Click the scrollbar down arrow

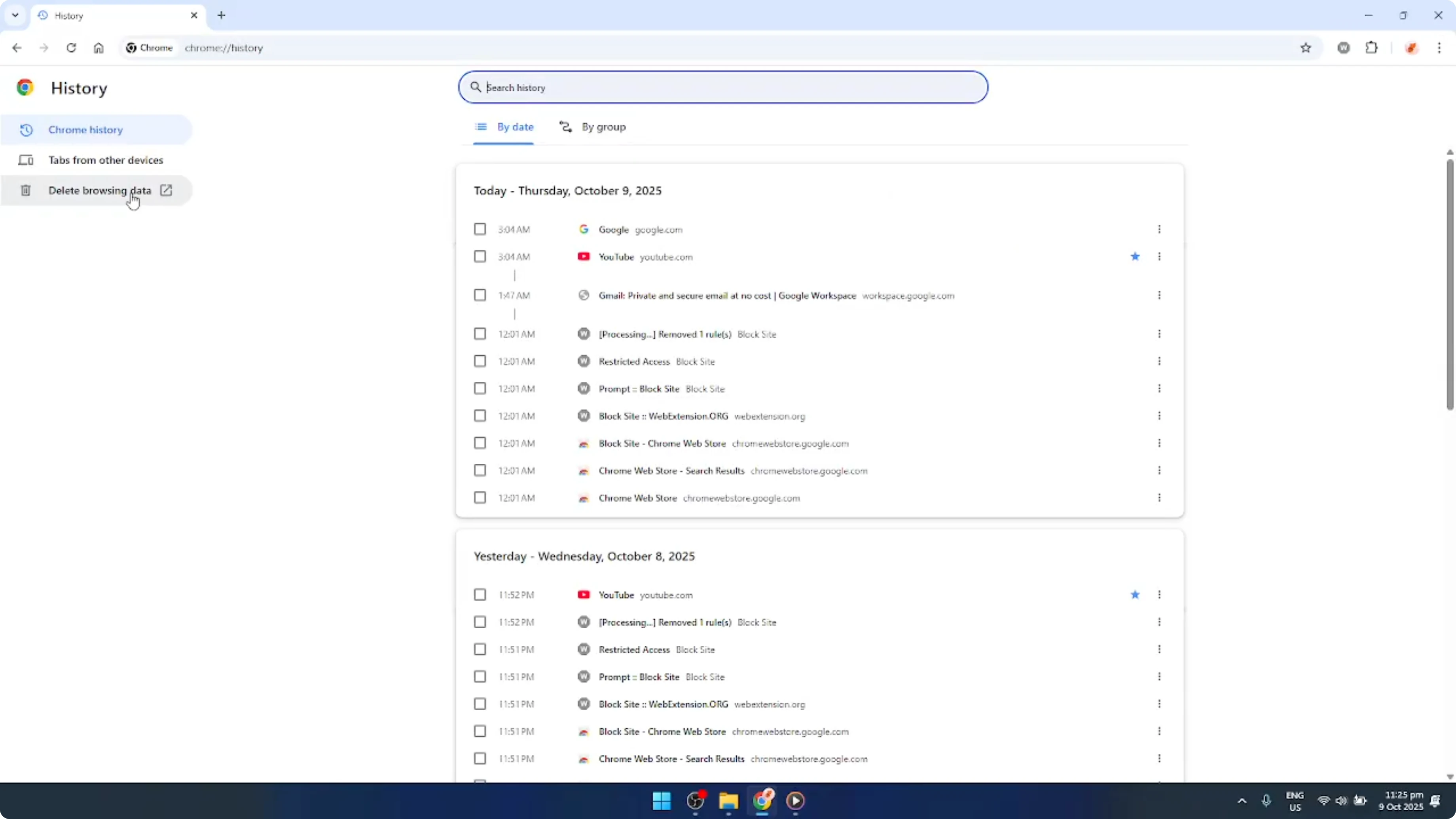tap(1450, 777)
